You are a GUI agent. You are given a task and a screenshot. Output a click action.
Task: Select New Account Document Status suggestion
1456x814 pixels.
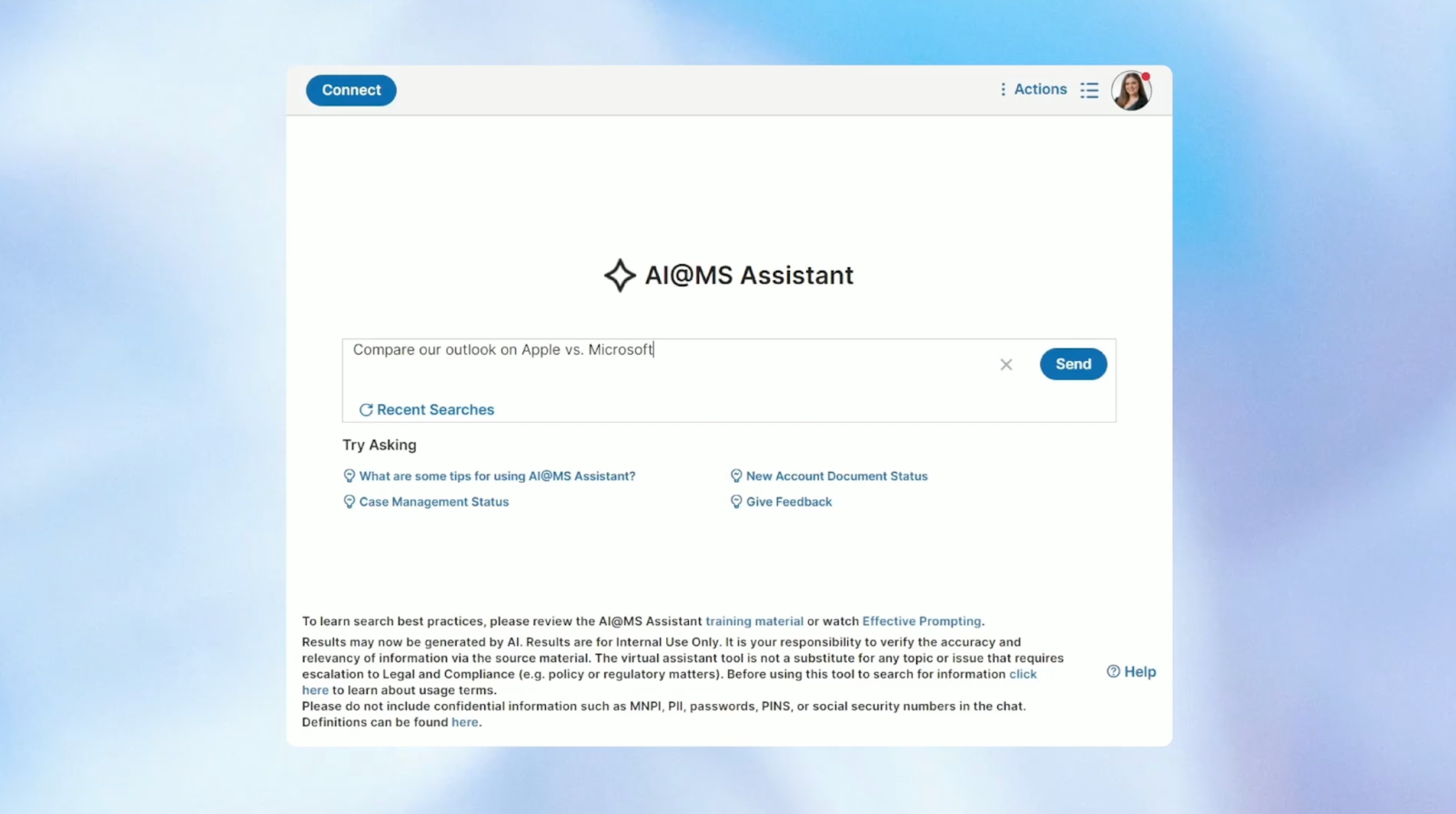[836, 476]
